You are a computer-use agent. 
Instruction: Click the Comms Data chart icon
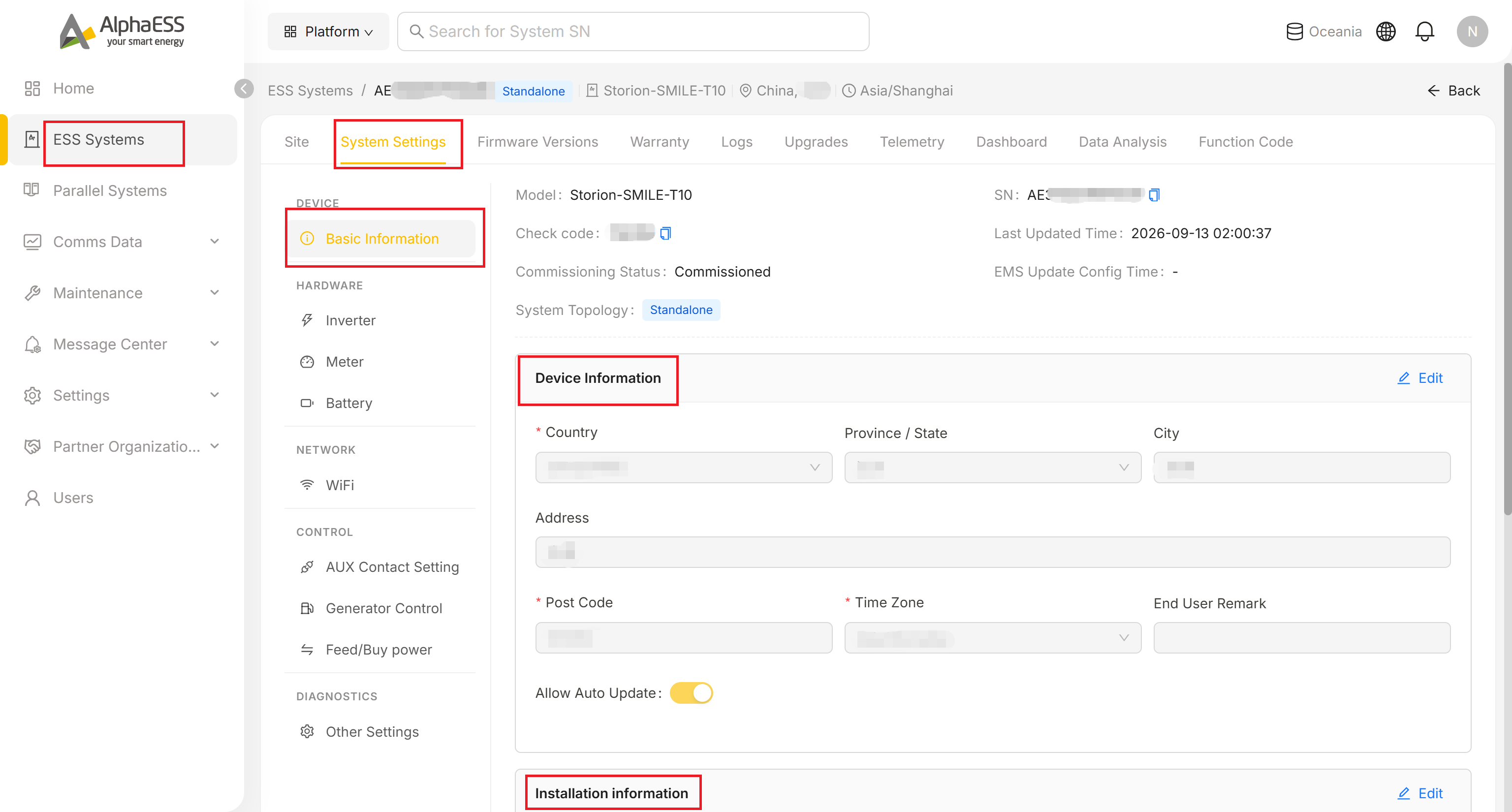[32, 242]
